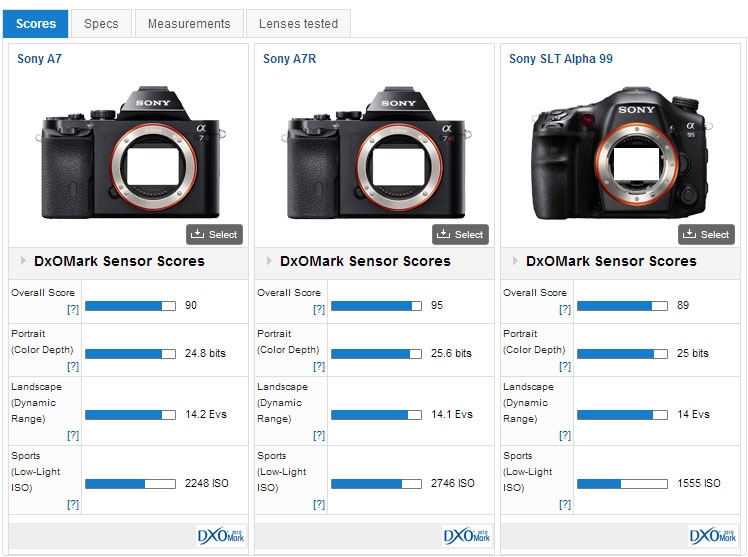This screenshot has height=557, width=748.
Task: Click the '2248 ISO' value
Action: click(207, 483)
